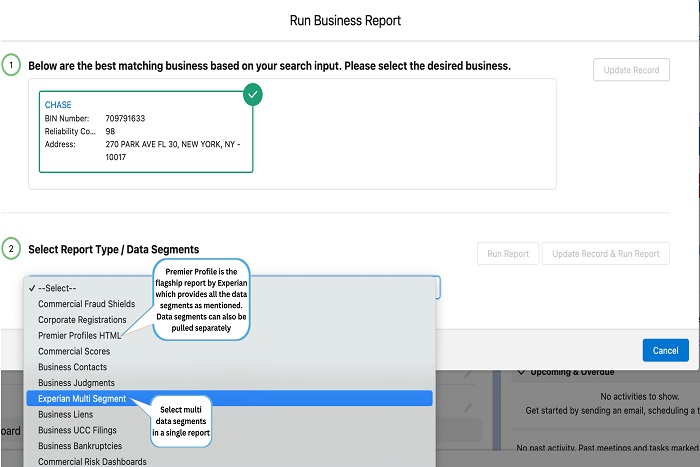The image size is (700, 467).
Task: Select Commercial Fraud Shields from the list
Action: pyautogui.click(x=86, y=303)
